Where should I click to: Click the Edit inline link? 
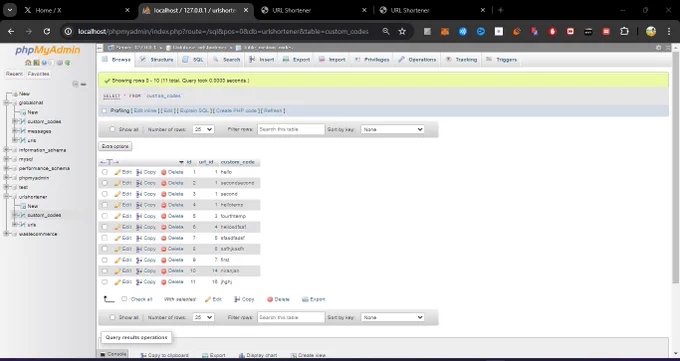pos(145,111)
